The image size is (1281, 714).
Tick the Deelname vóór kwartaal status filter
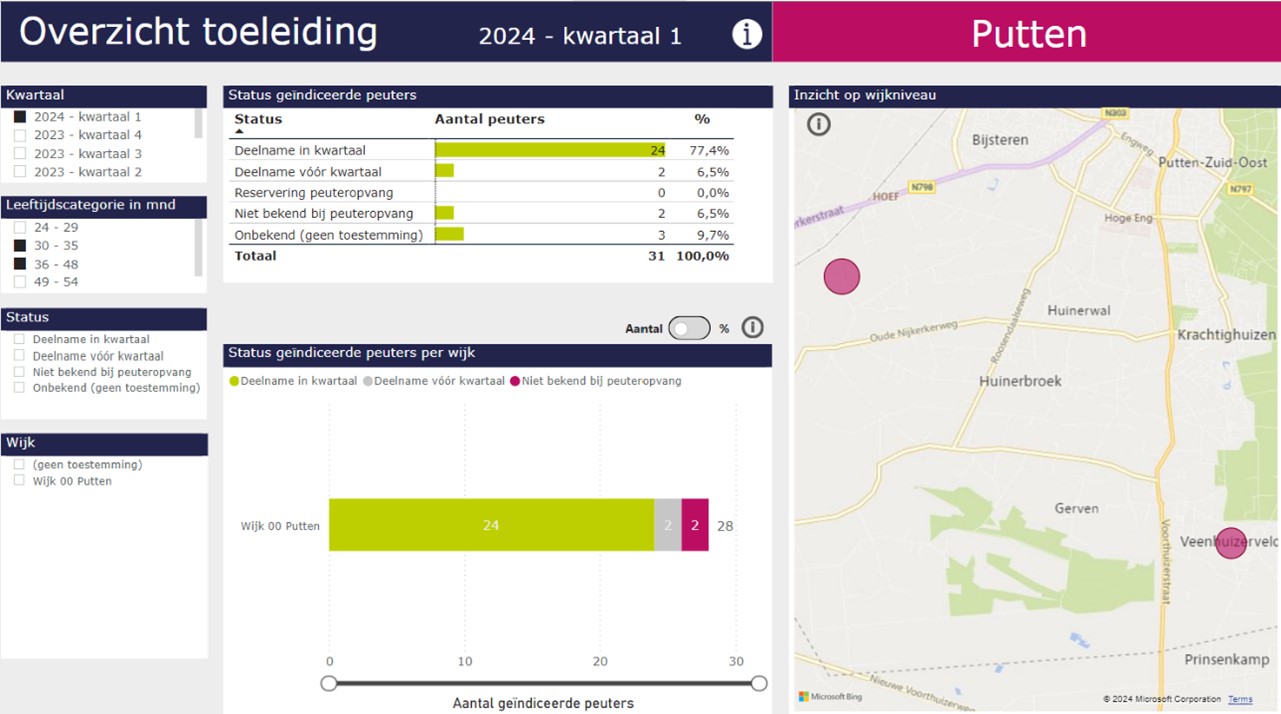19,356
